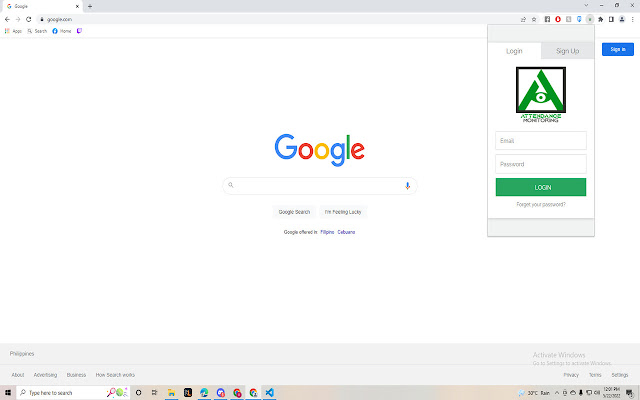Open the browser side panel icon
640x400 pixels.
point(611,19)
